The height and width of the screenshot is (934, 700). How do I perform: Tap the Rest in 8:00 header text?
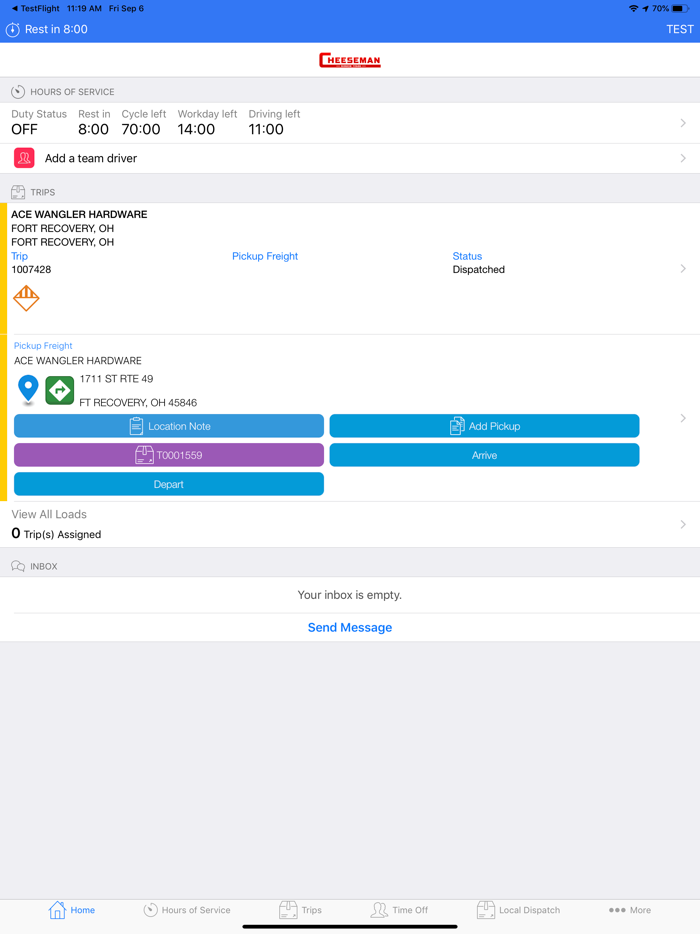pyautogui.click(x=56, y=29)
